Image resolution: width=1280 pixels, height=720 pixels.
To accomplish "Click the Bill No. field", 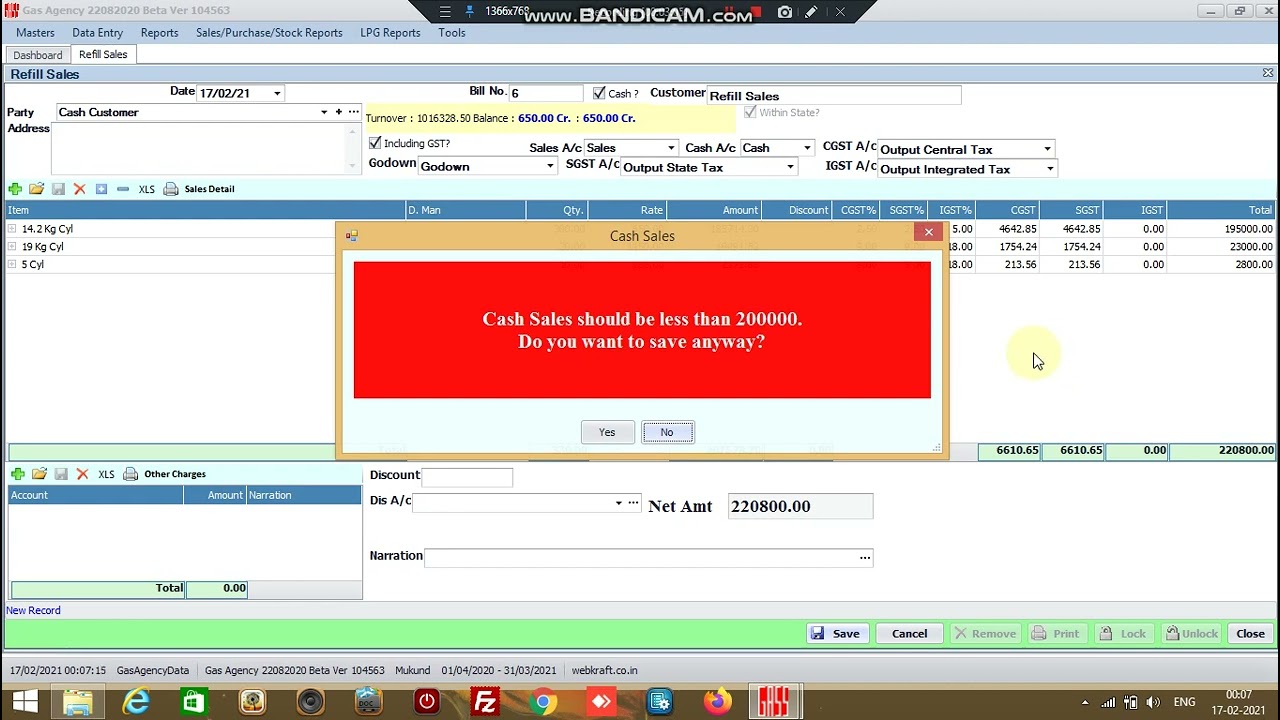I will (546, 93).
